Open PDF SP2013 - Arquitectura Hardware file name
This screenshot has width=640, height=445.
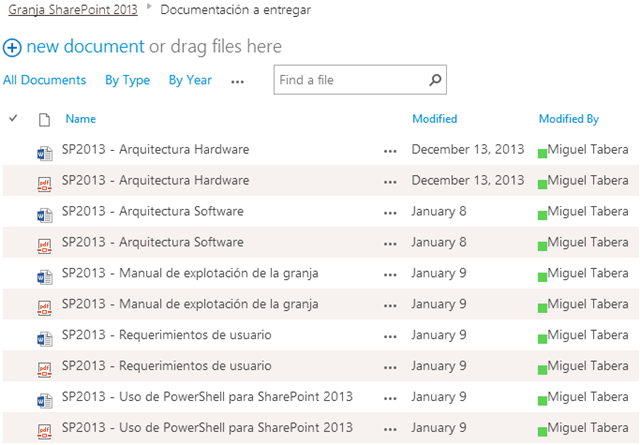(156, 180)
